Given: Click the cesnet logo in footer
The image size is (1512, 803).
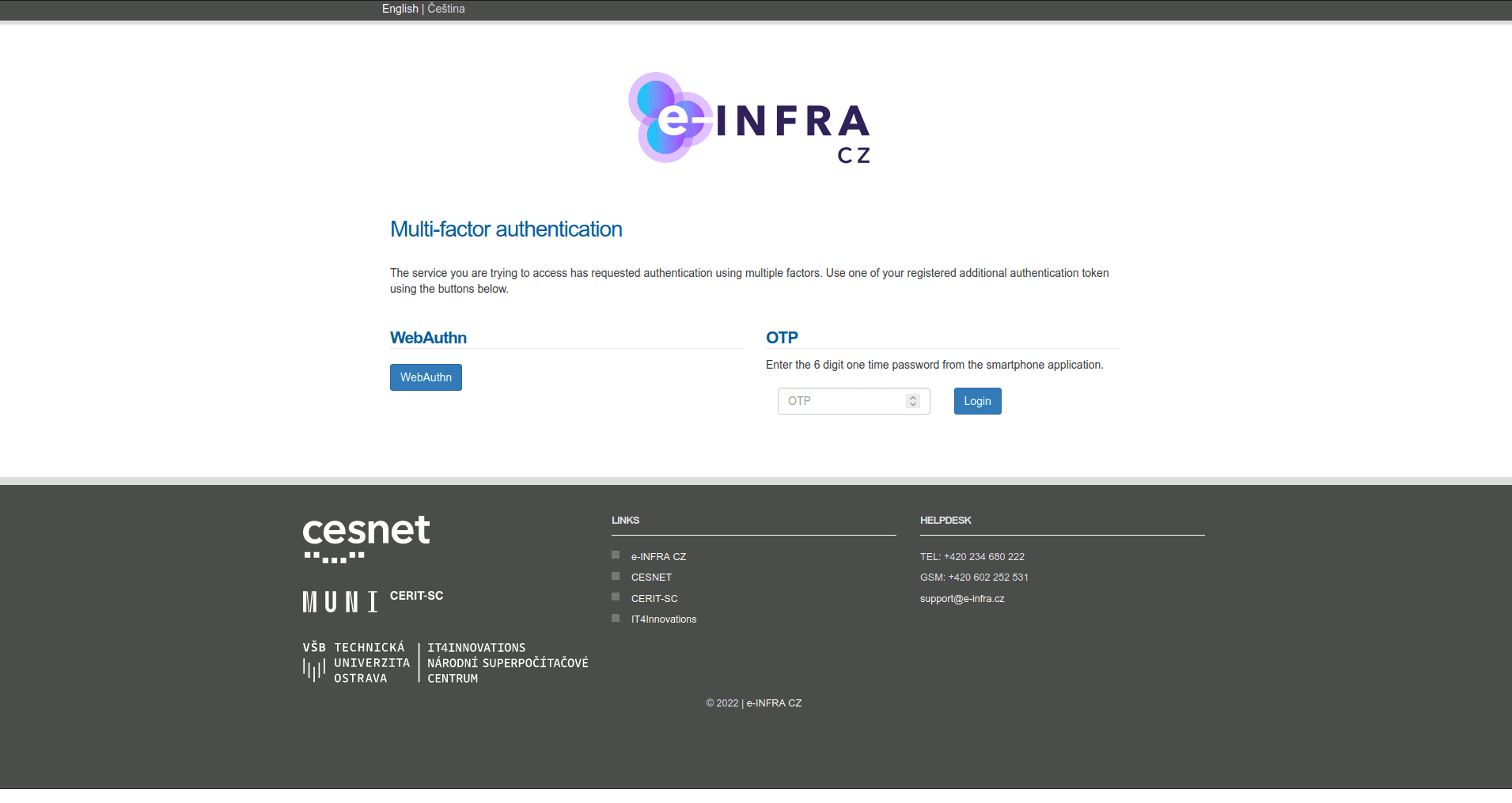Looking at the screenshot, I should (366, 538).
